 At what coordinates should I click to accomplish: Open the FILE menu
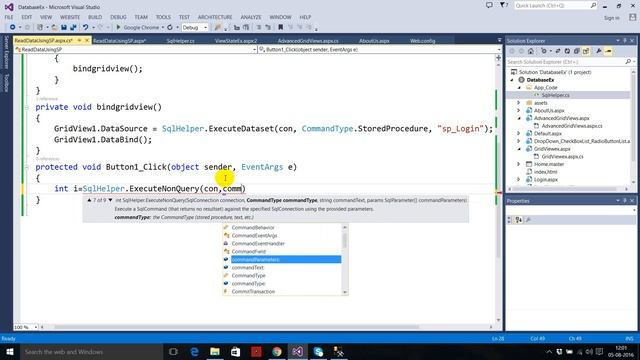coord(9,17)
